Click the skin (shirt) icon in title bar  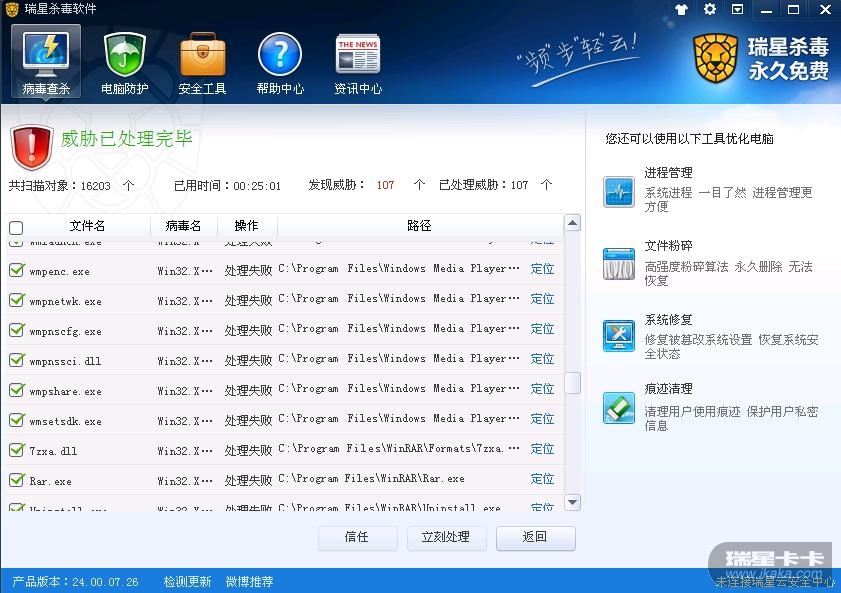click(x=681, y=10)
